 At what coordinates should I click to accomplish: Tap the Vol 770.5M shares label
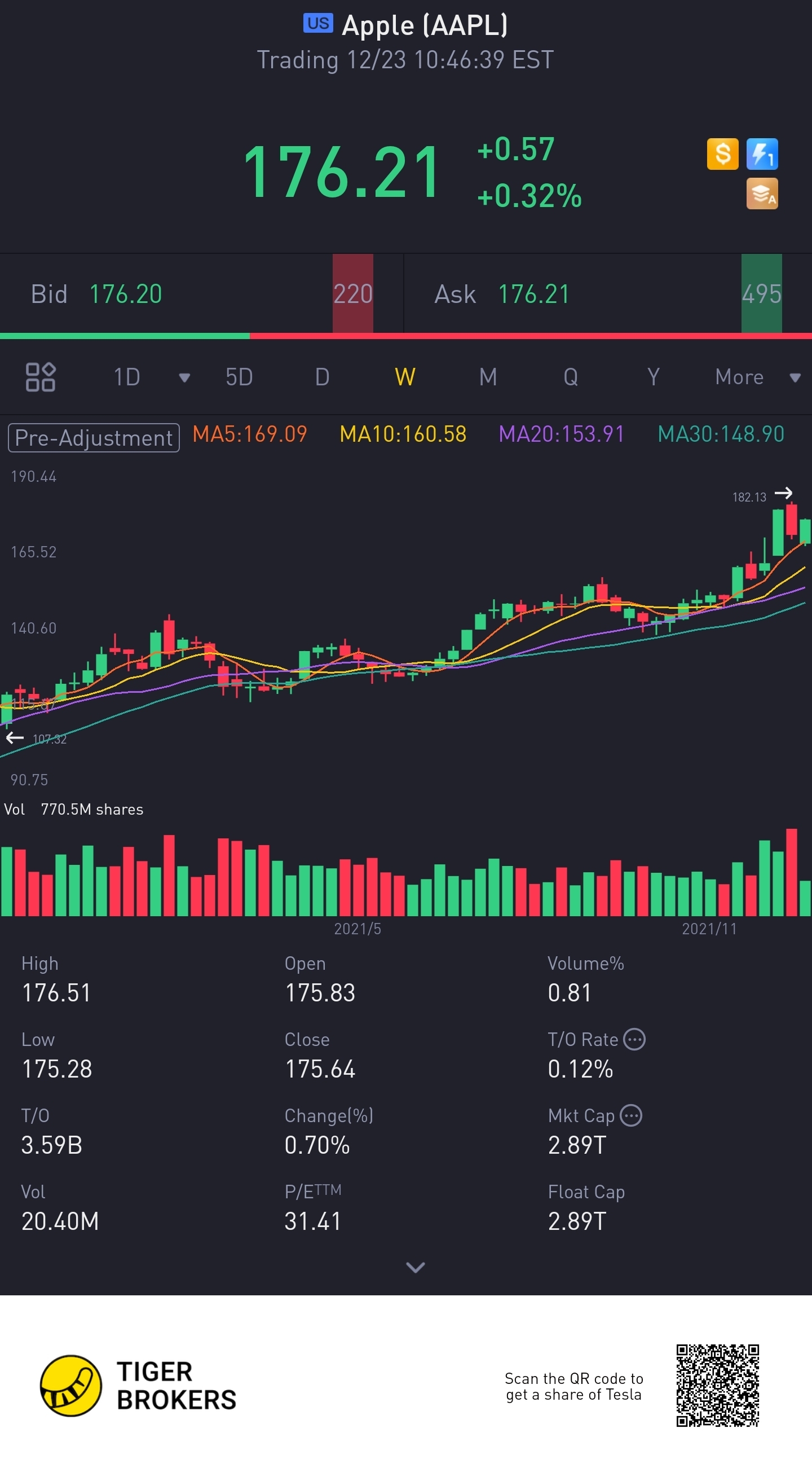click(x=74, y=809)
